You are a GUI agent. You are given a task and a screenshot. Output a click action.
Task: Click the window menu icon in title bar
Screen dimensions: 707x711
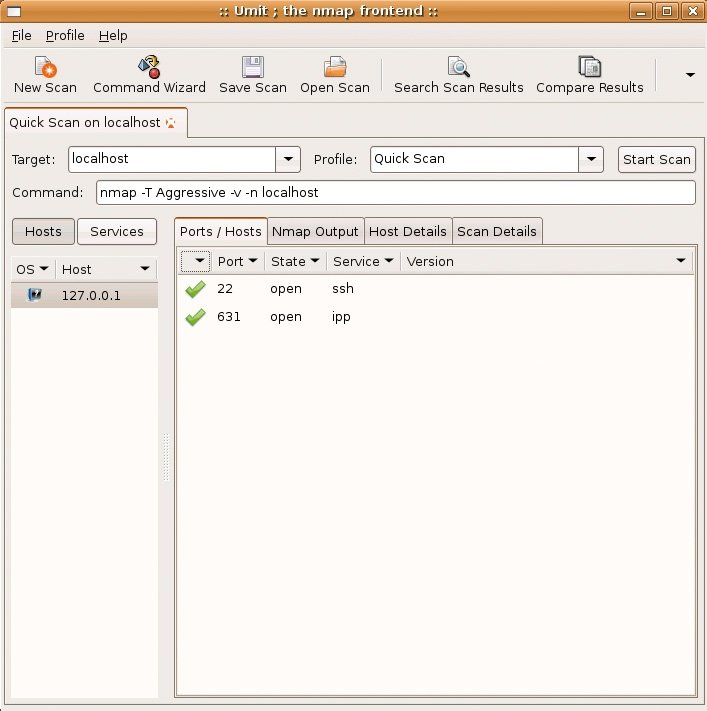click(14, 11)
